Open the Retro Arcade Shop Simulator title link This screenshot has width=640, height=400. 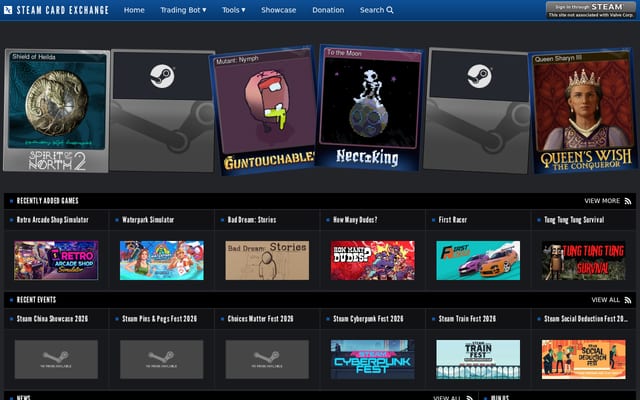[x=52, y=220]
